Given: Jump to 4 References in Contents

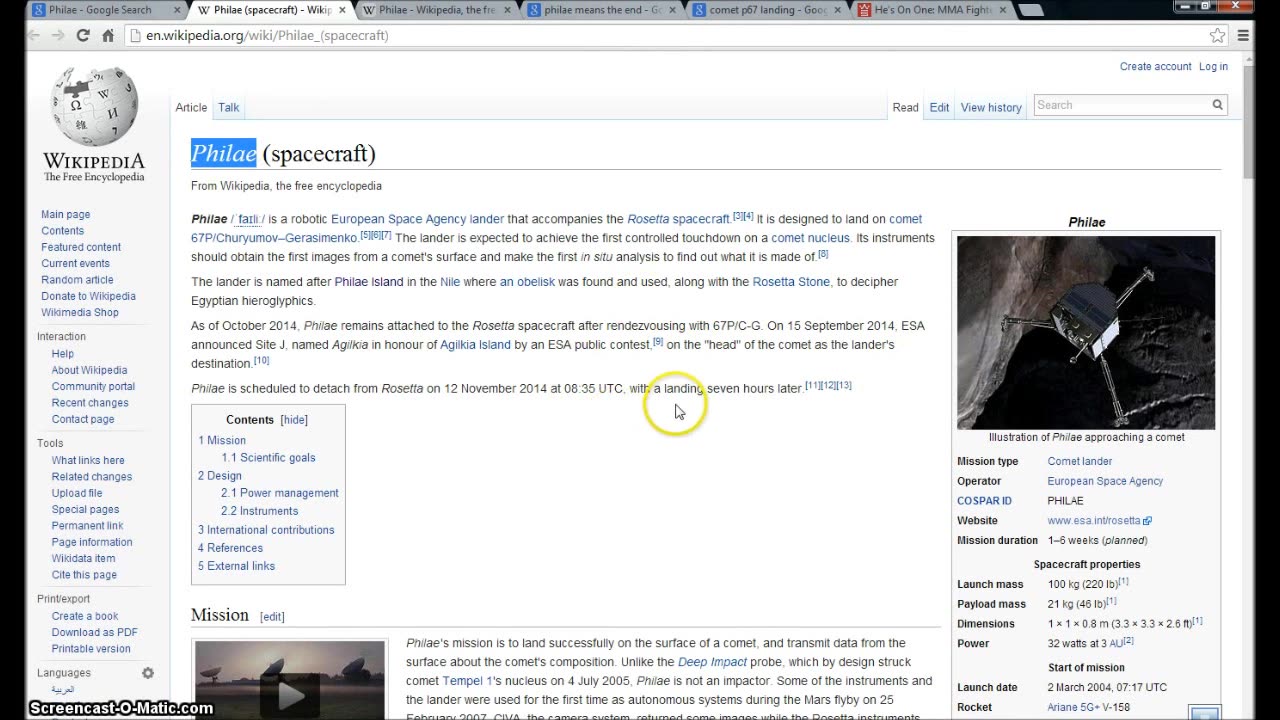Looking at the screenshot, I should pos(230,548).
